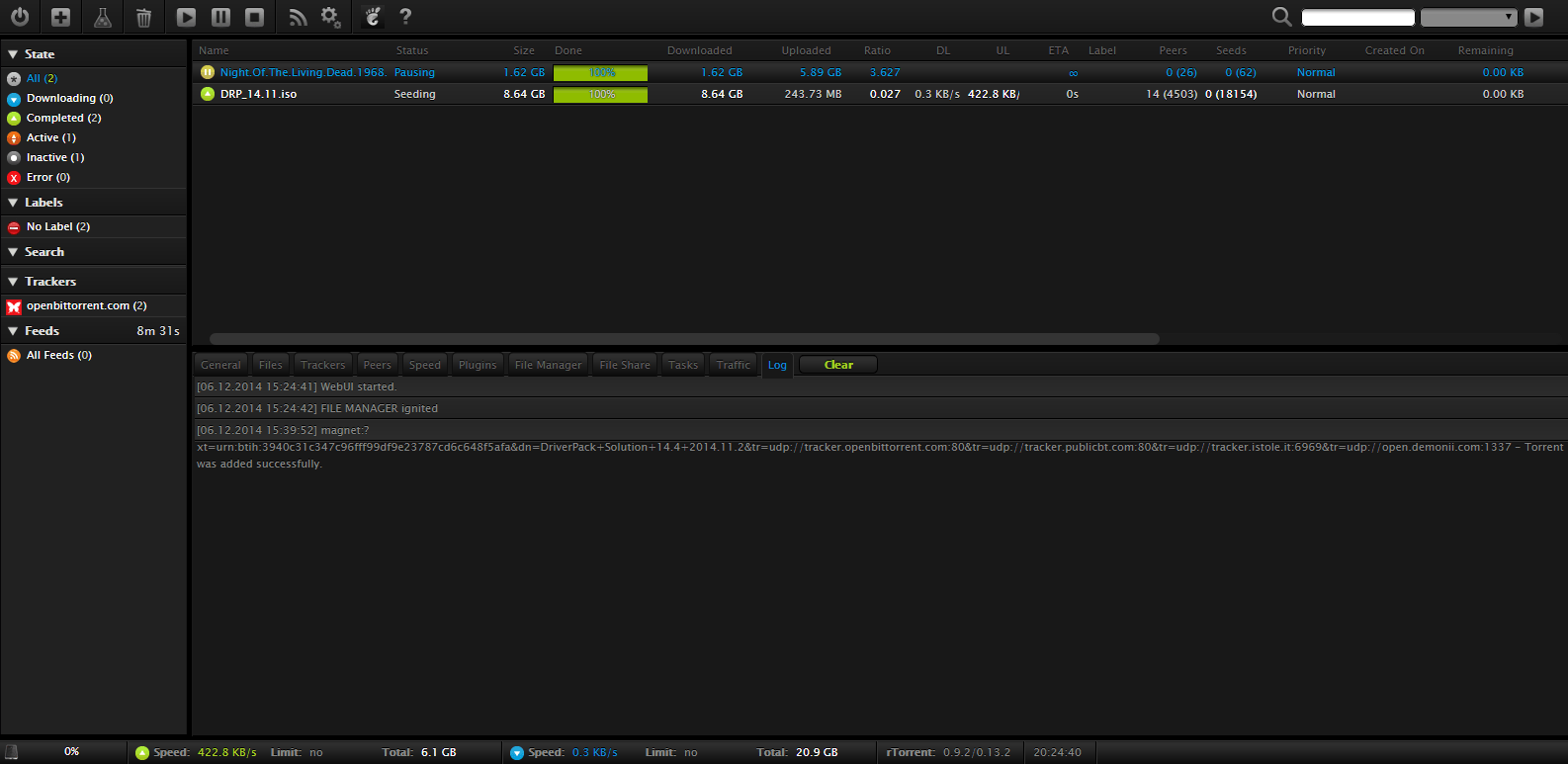
Task: Click the search text input field
Action: 1357,17
